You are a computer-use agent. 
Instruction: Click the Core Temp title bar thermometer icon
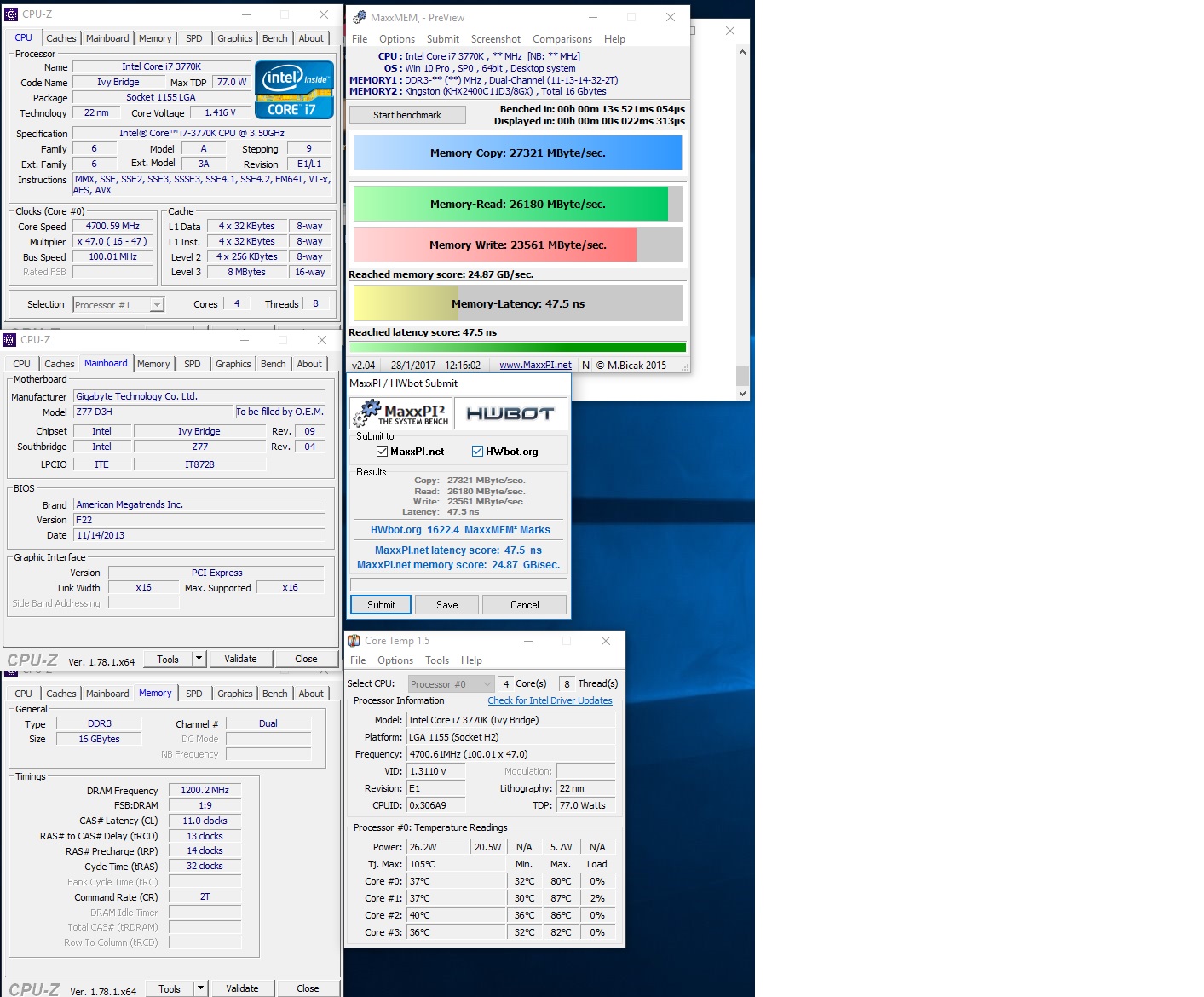click(x=354, y=641)
